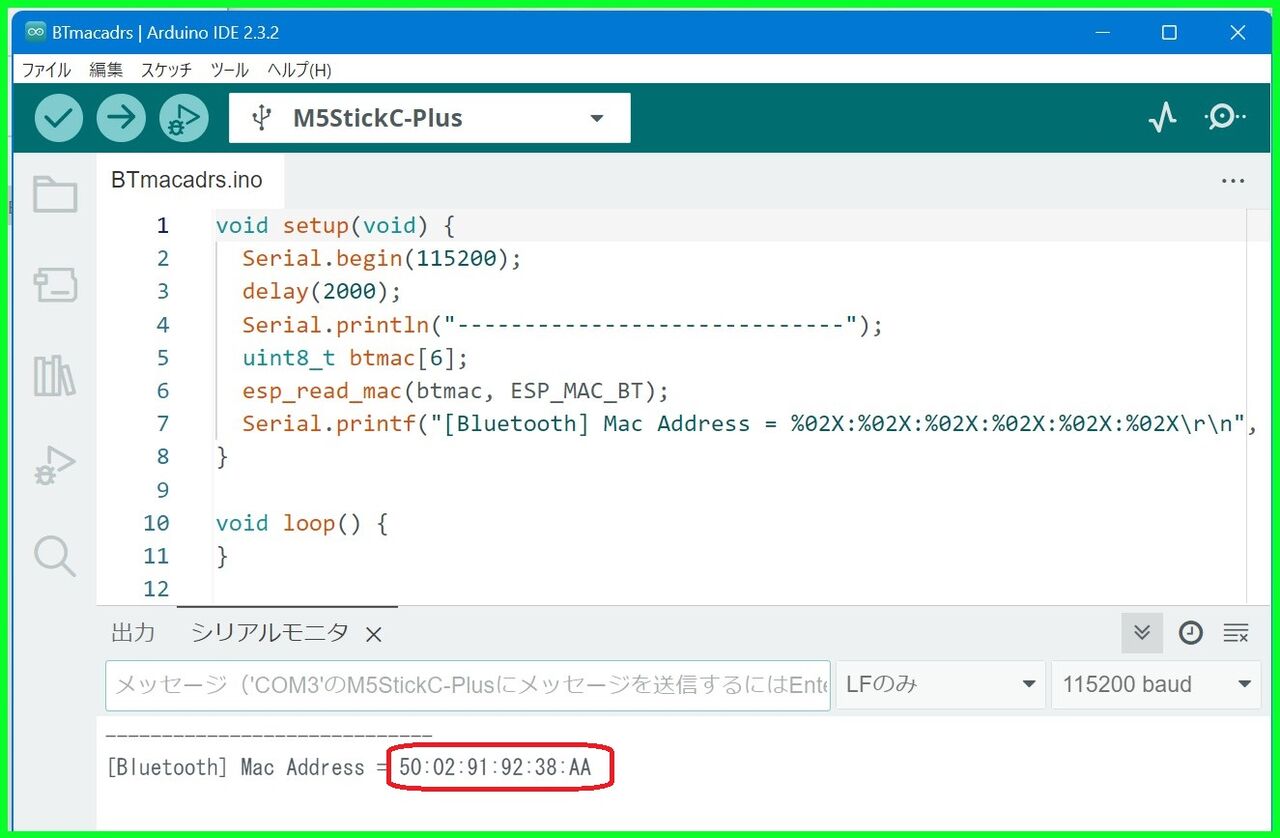Click the delay(2000) code line

click(321, 291)
